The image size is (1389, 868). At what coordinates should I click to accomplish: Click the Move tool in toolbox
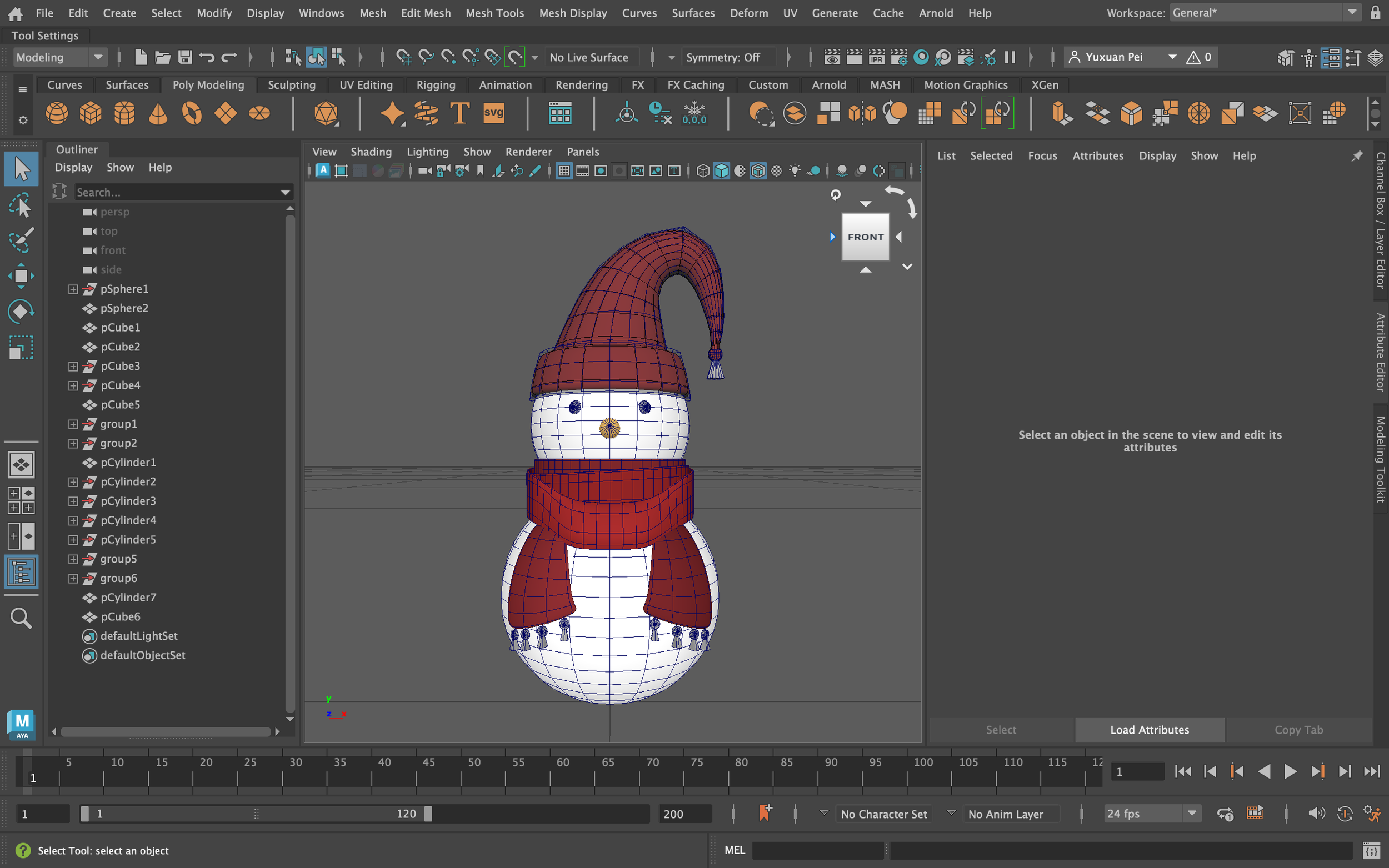pos(21,276)
